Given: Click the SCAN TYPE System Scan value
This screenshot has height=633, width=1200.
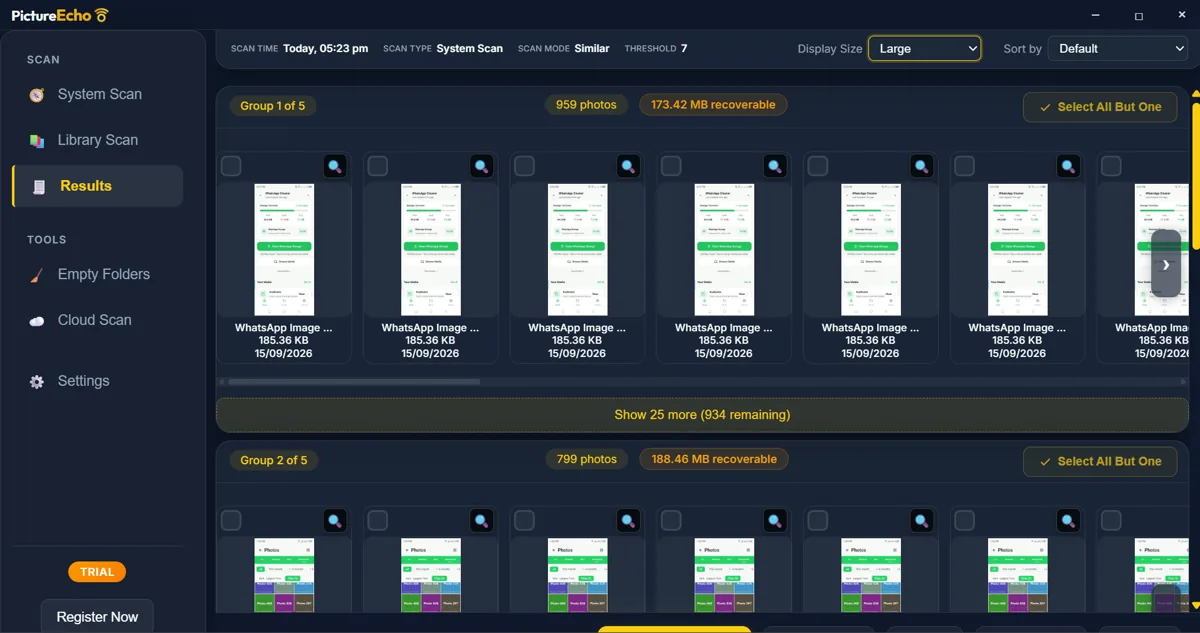Looking at the screenshot, I should pos(470,48).
